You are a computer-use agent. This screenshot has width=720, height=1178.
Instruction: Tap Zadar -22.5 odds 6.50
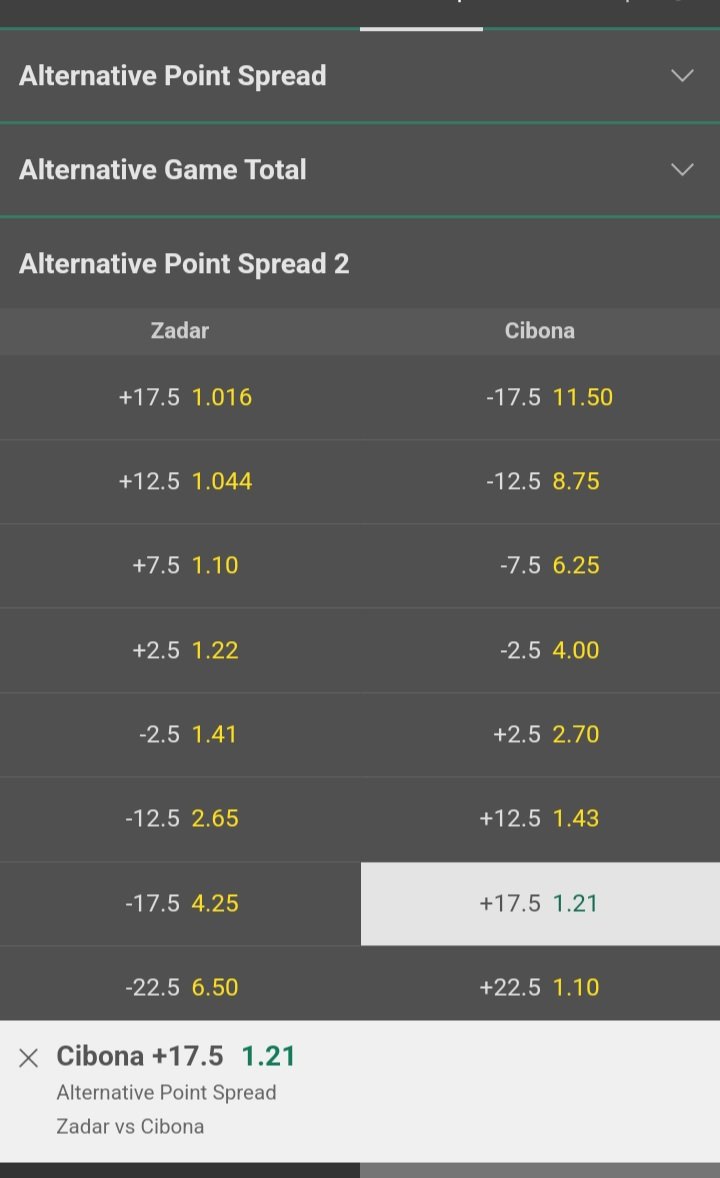pos(181,987)
